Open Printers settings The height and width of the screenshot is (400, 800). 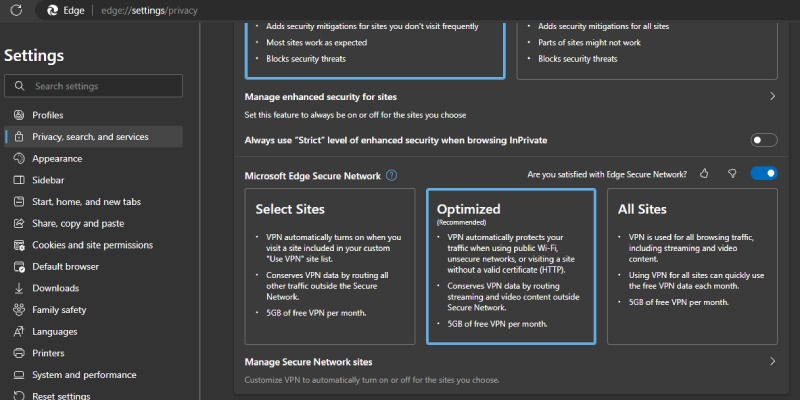(93, 353)
